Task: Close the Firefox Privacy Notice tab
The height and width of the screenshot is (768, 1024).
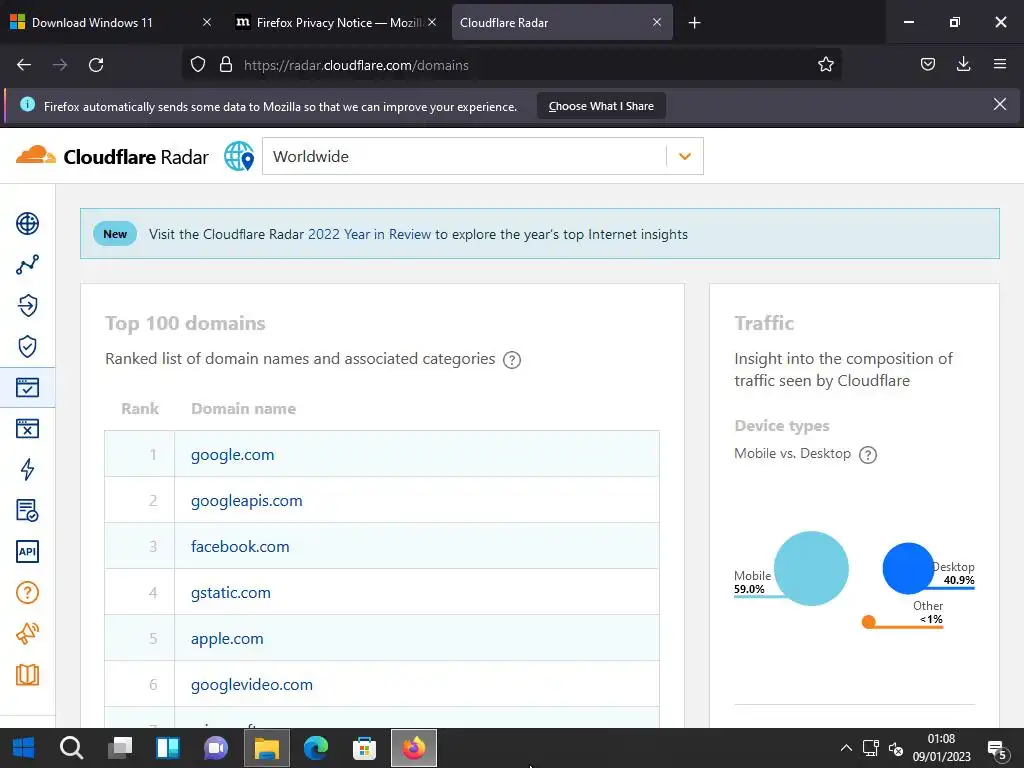Action: [432, 22]
